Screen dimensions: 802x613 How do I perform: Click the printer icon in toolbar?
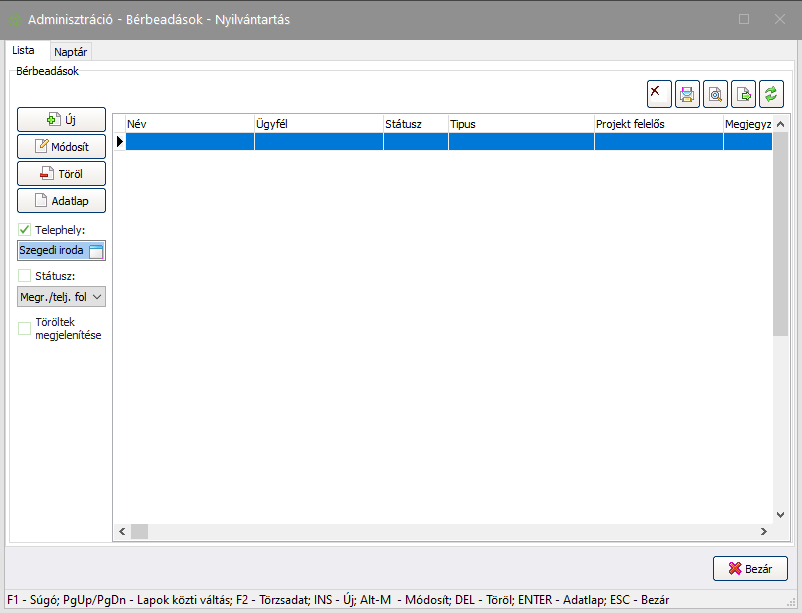point(687,93)
